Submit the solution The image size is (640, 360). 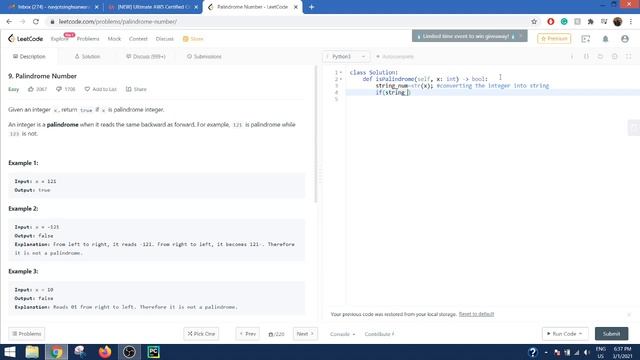coord(611,333)
